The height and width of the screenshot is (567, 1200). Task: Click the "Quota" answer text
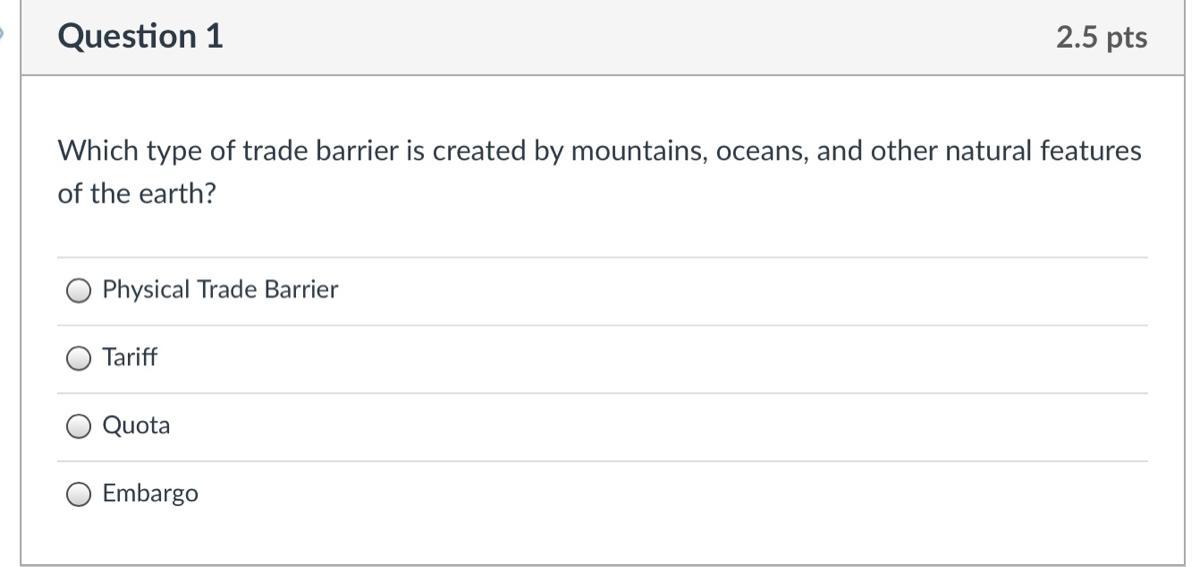(x=136, y=426)
